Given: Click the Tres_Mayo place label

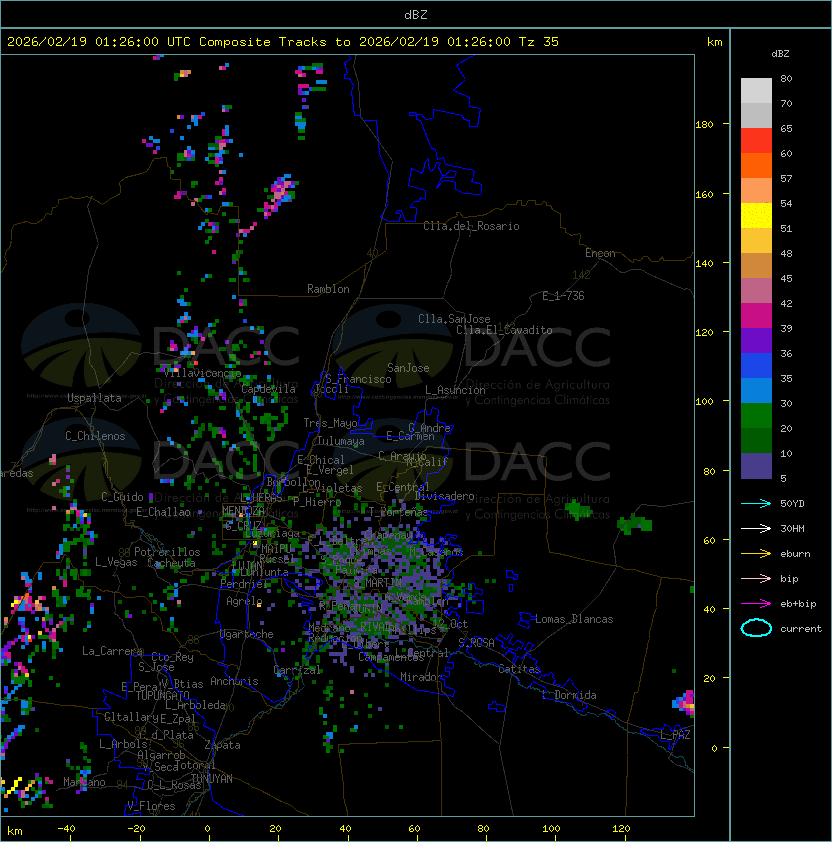Looking at the screenshot, I should coord(330,423).
